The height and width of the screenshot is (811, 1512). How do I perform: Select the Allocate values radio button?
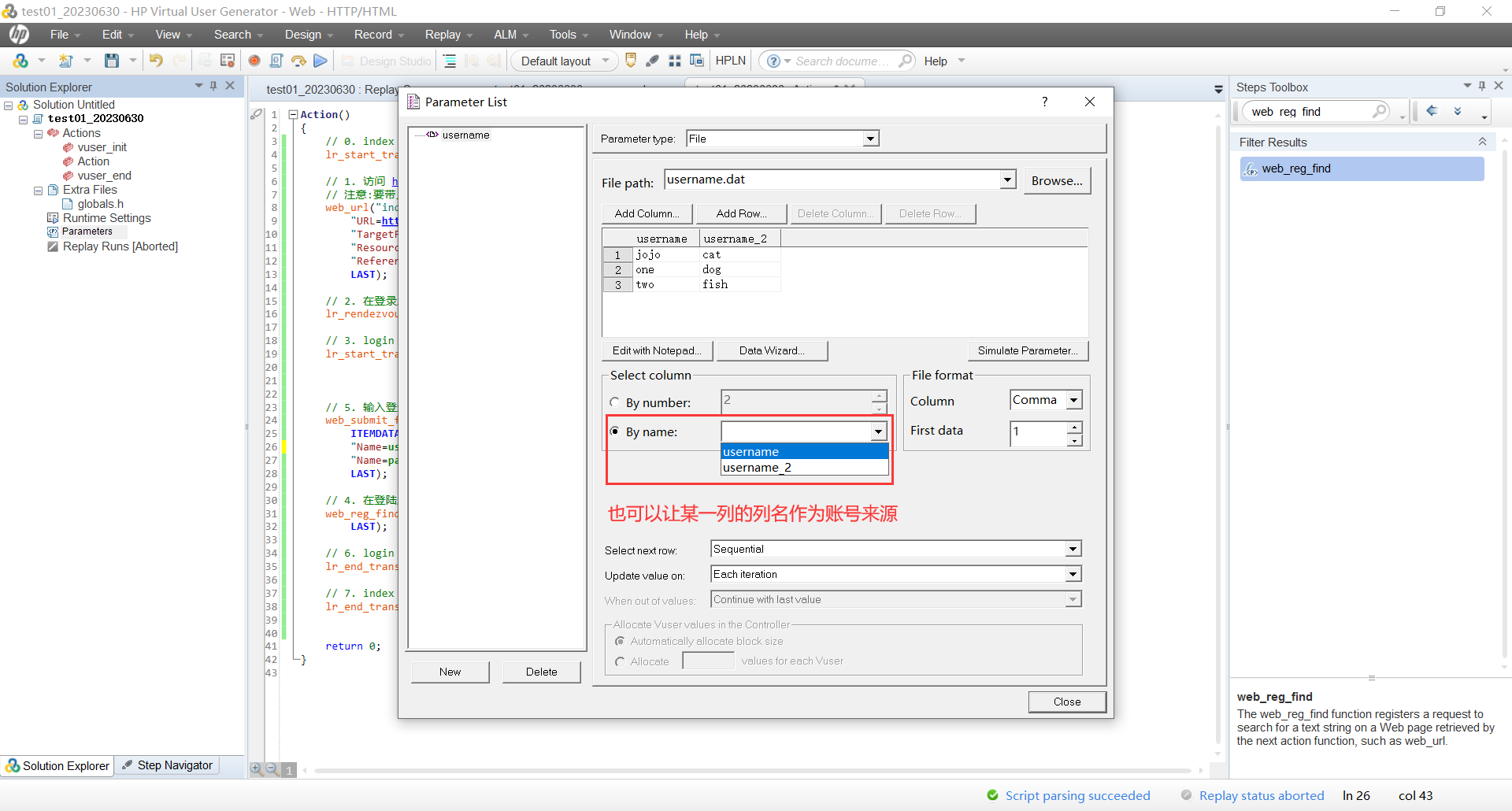620,661
